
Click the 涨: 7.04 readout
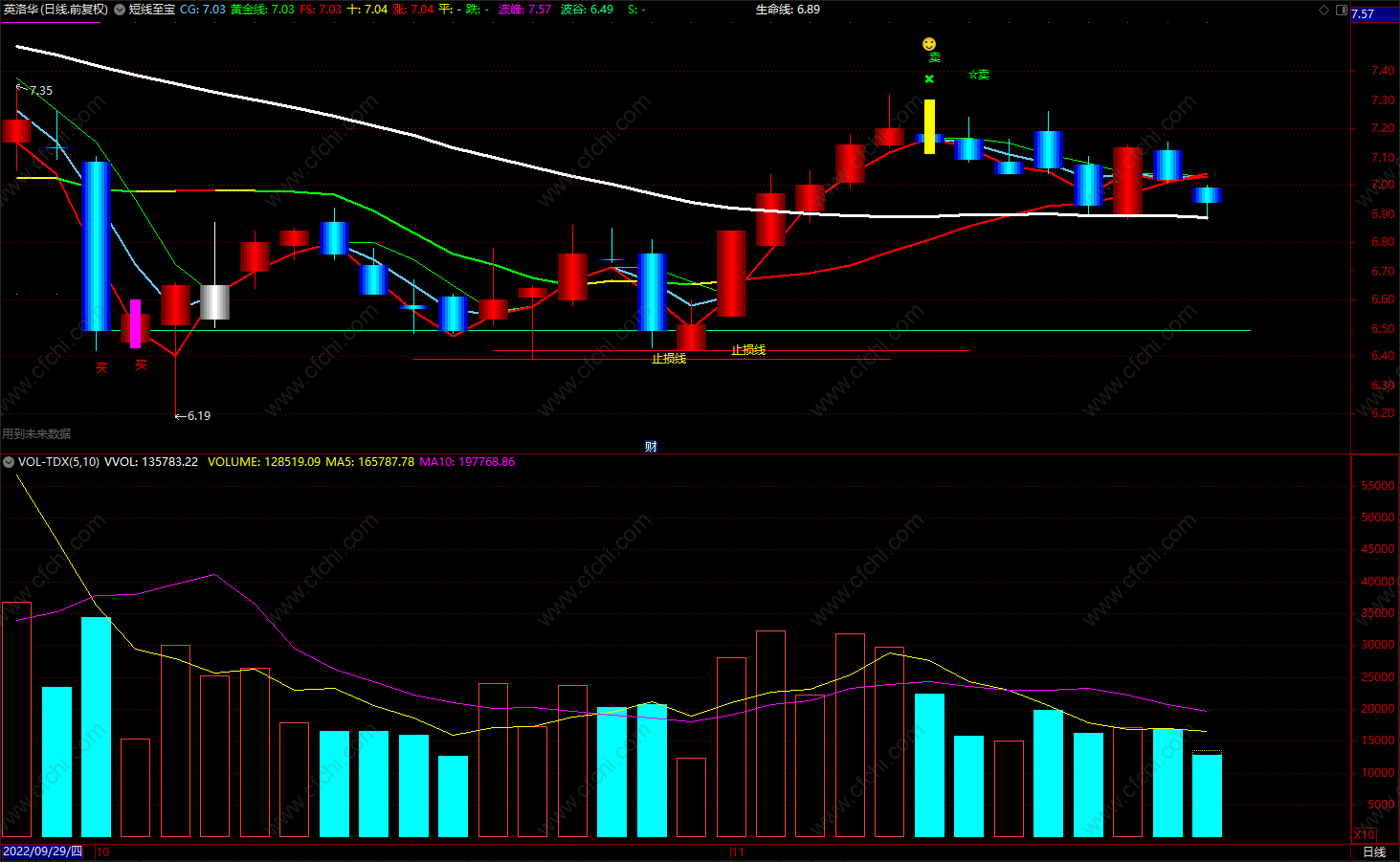[x=413, y=10]
